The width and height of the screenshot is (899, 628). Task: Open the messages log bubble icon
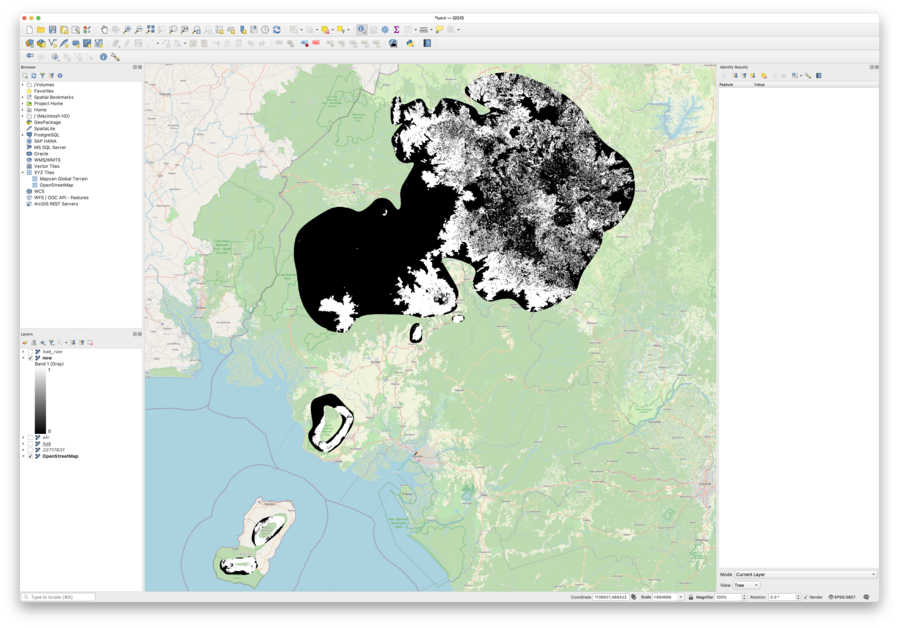(x=866, y=597)
